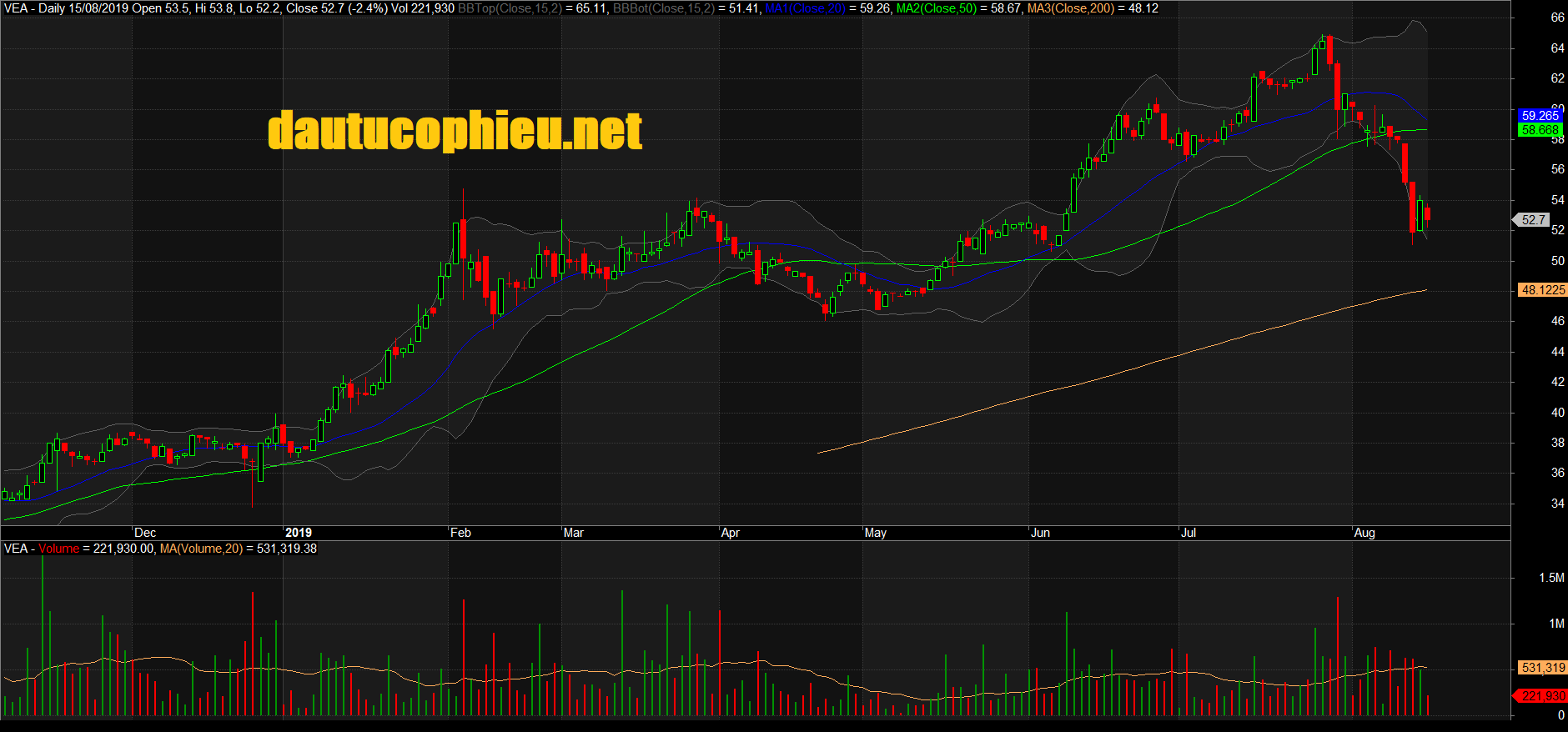Select the BBTop(Close,15,2) indicator label

(x=510, y=8)
